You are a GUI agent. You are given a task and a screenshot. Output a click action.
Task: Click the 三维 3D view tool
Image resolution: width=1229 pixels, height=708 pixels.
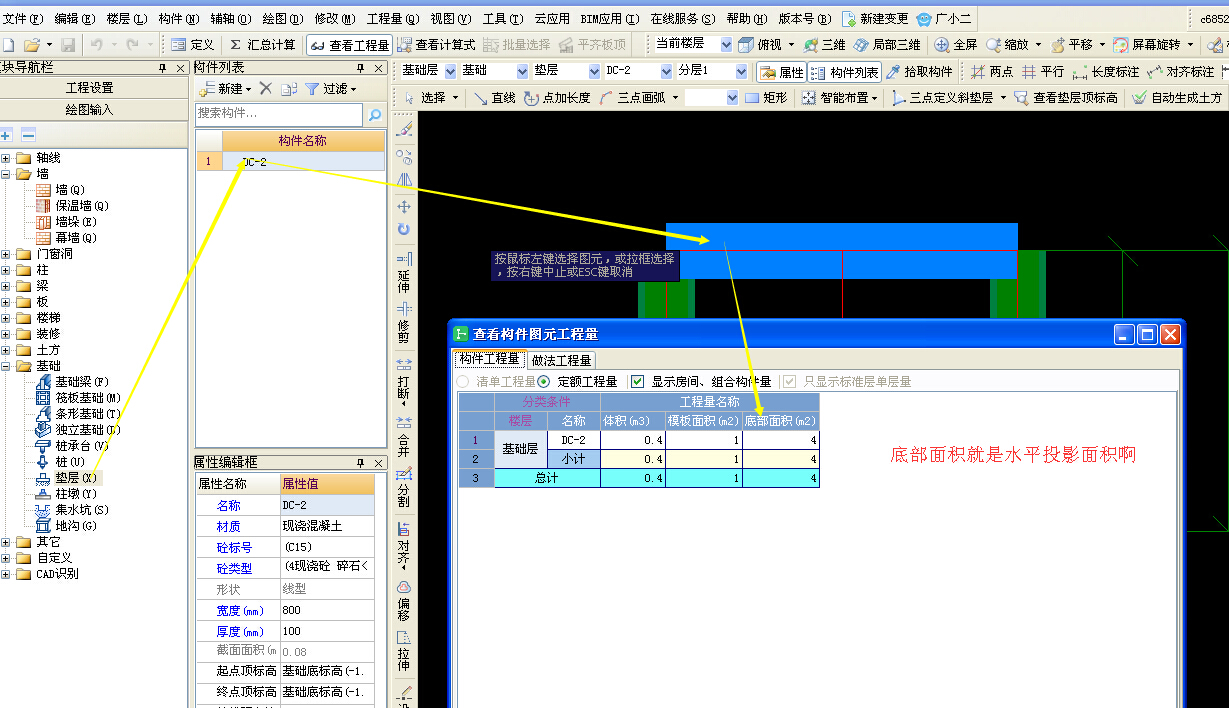(824, 45)
